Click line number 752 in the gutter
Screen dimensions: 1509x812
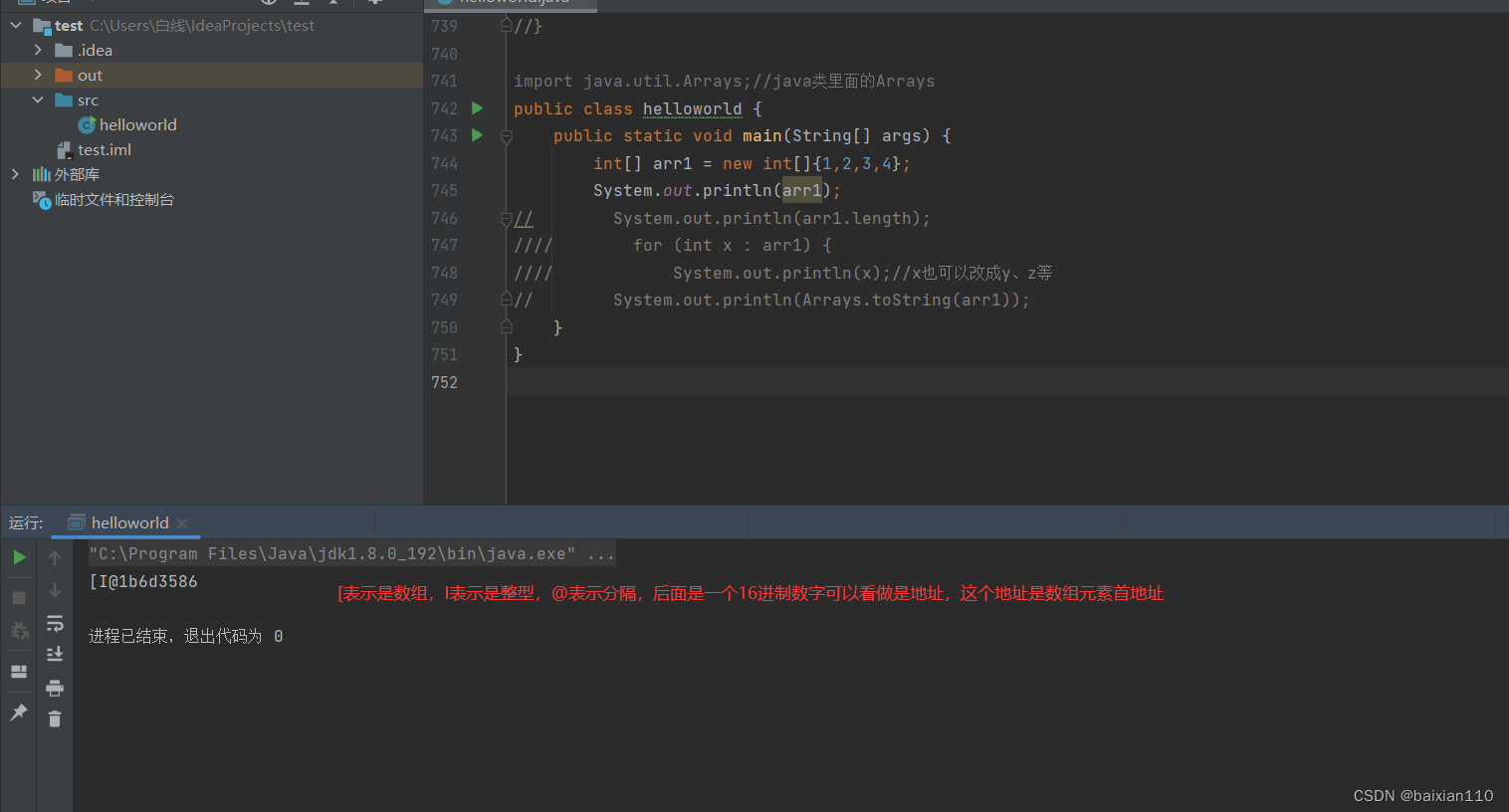[x=444, y=382]
